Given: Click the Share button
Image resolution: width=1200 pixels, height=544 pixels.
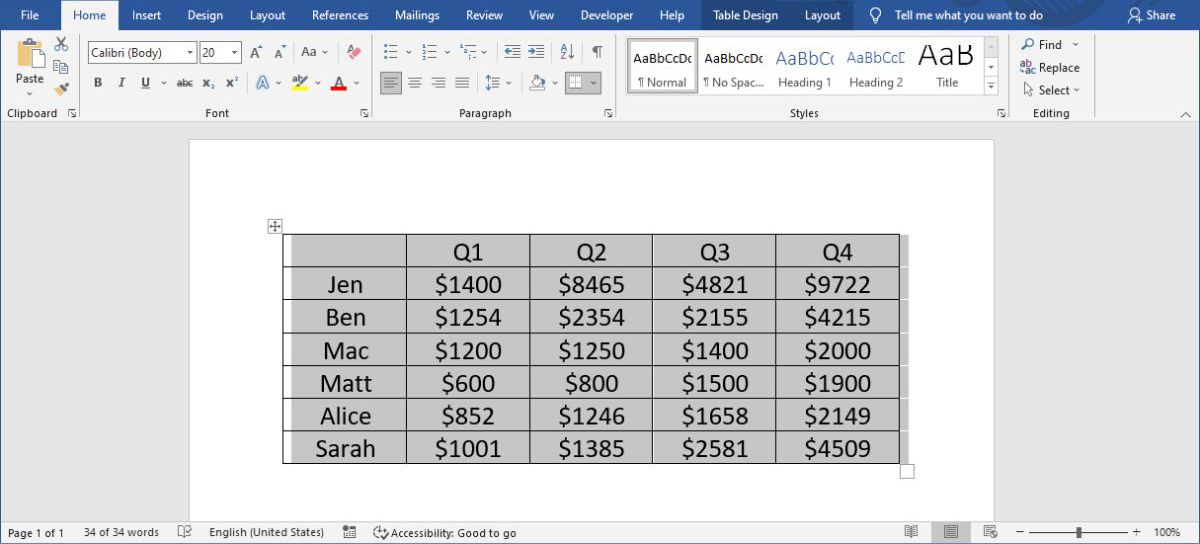Looking at the screenshot, I should pos(1151,15).
